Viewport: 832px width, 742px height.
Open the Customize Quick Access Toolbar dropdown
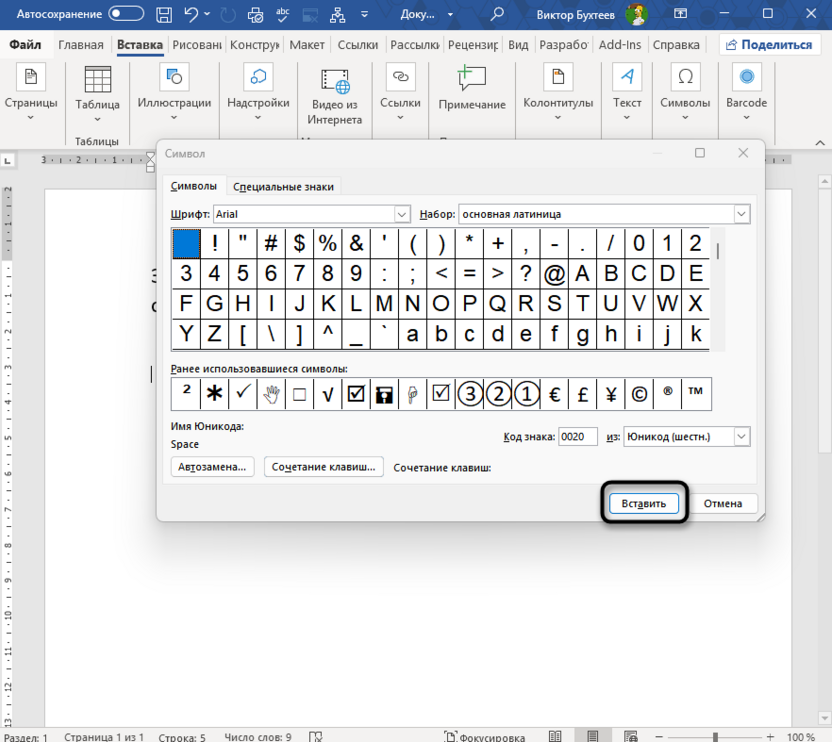[x=365, y=14]
